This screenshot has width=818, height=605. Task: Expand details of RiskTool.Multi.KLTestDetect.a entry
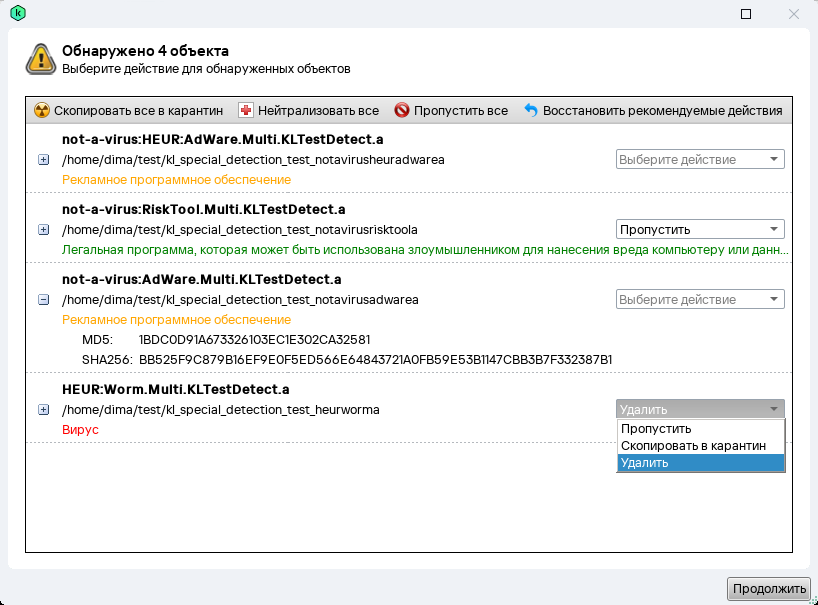tap(43, 230)
